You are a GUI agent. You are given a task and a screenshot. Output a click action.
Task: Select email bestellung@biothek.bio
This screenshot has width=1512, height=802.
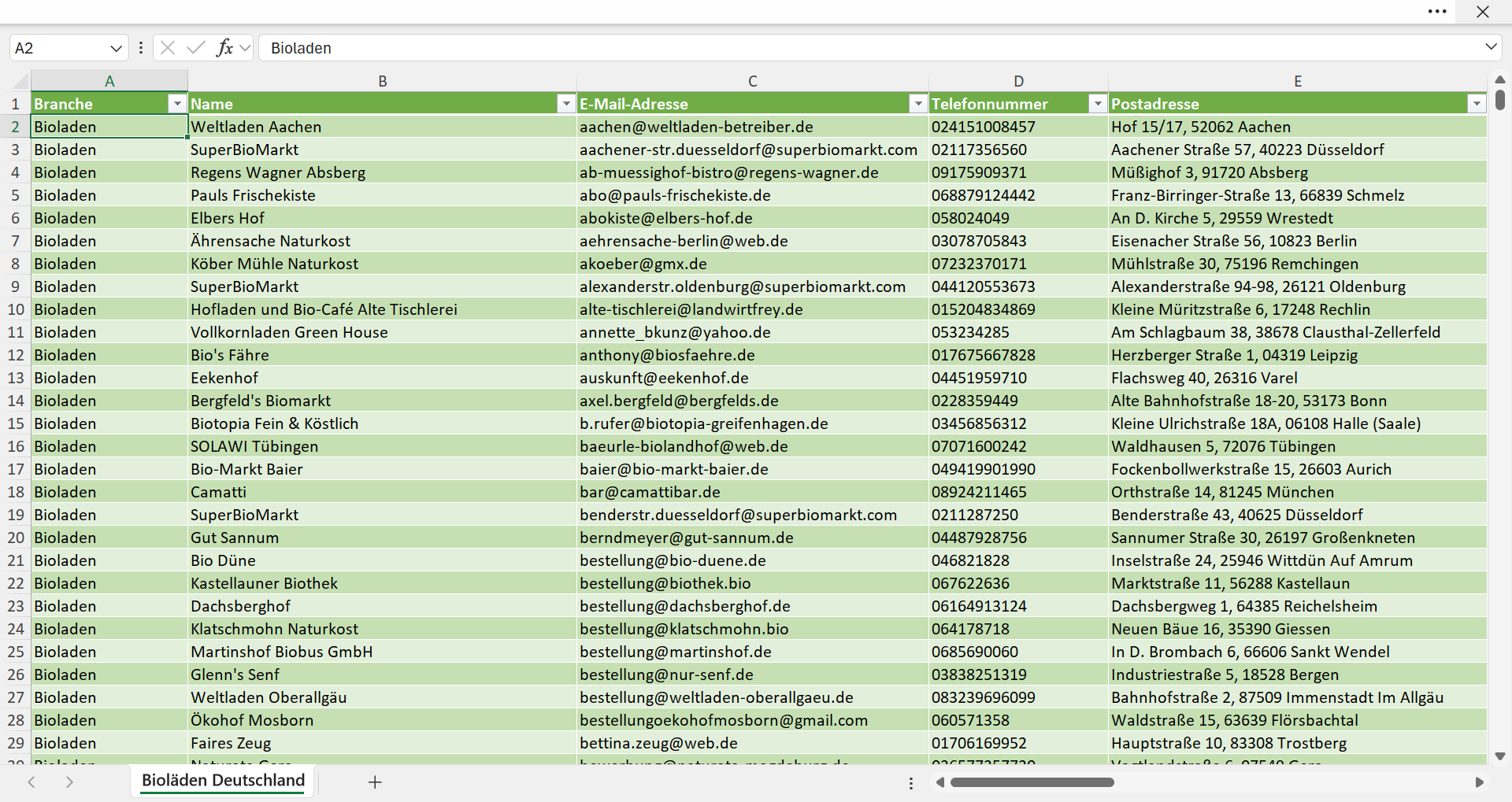click(x=753, y=583)
